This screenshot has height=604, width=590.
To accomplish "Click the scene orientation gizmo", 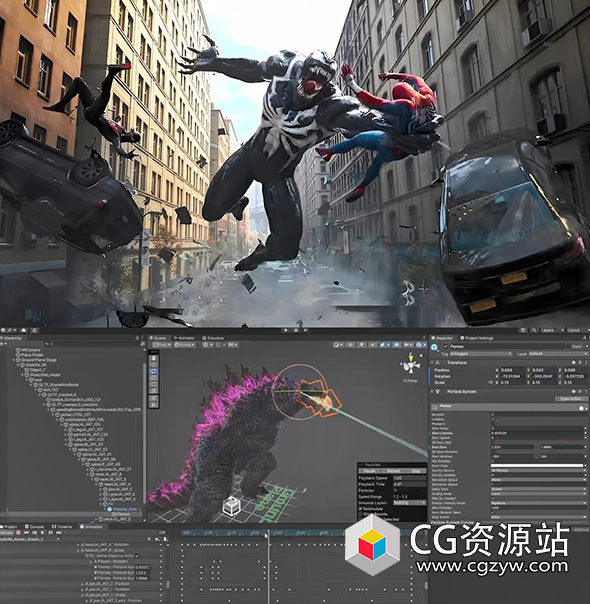I will tap(411, 364).
